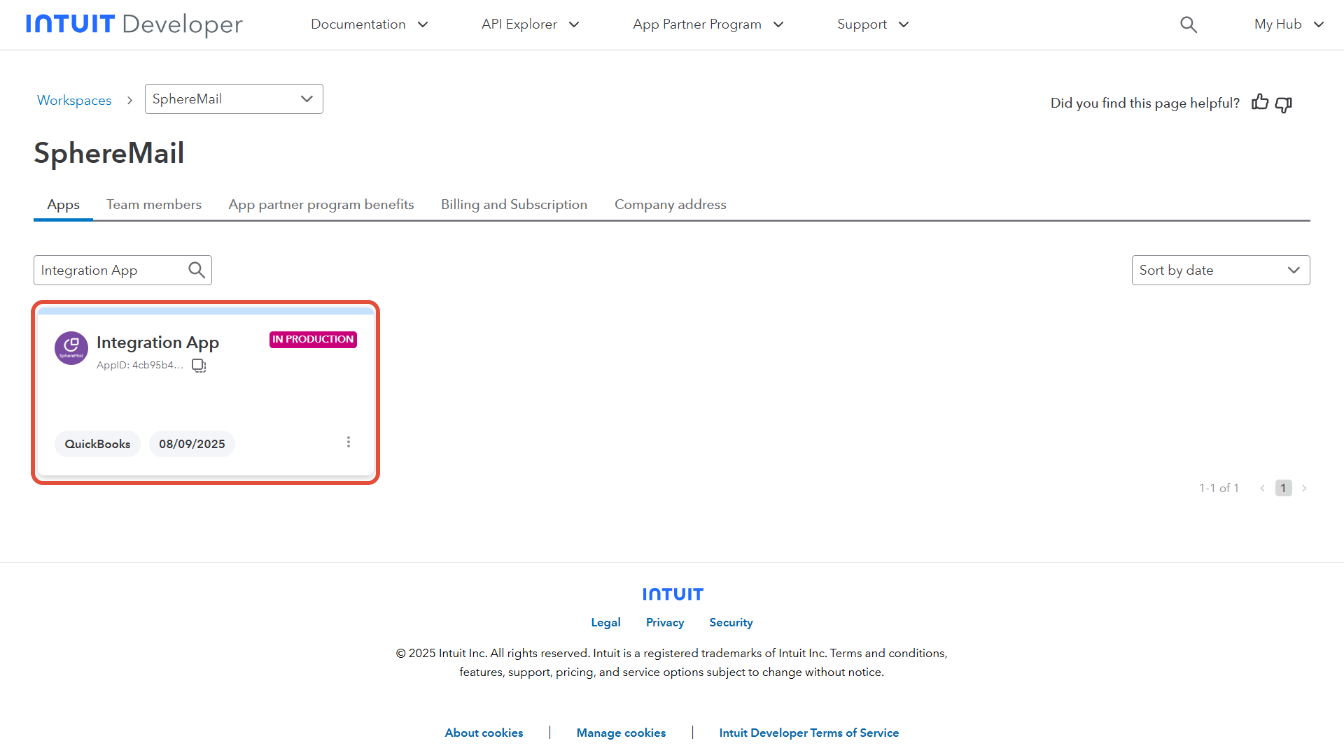Click the QuickBooks tag on app card

(x=98, y=444)
